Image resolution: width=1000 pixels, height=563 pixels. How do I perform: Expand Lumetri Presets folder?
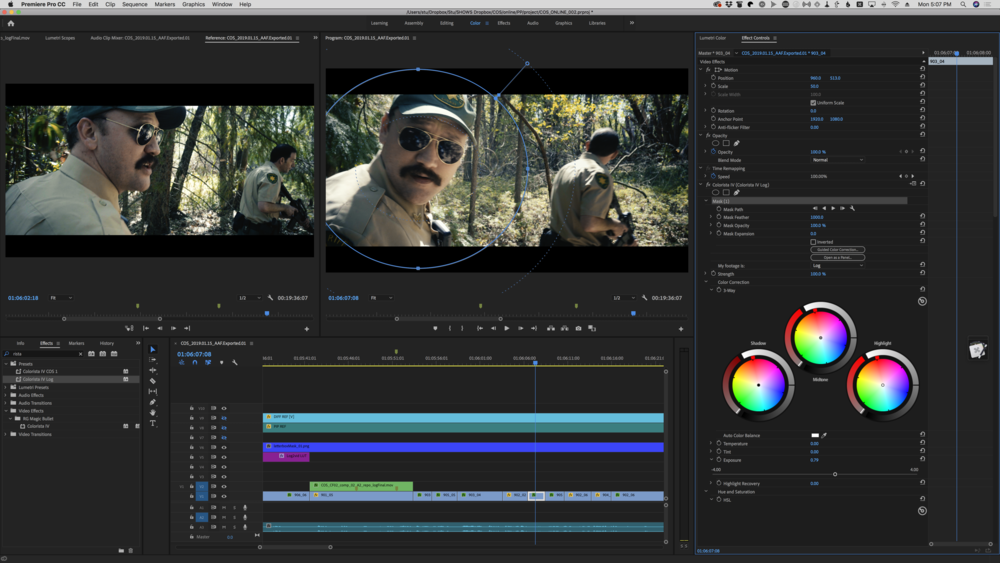6,387
